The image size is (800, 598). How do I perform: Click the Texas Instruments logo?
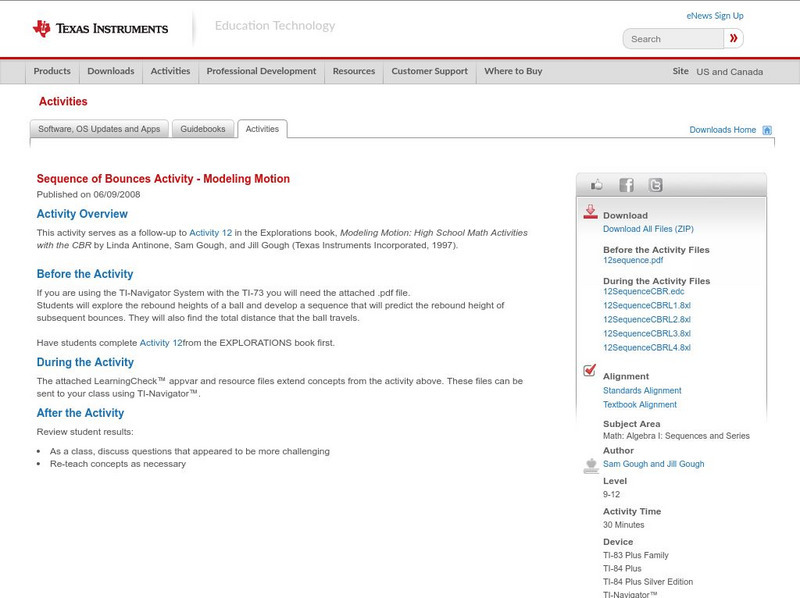tap(100, 29)
